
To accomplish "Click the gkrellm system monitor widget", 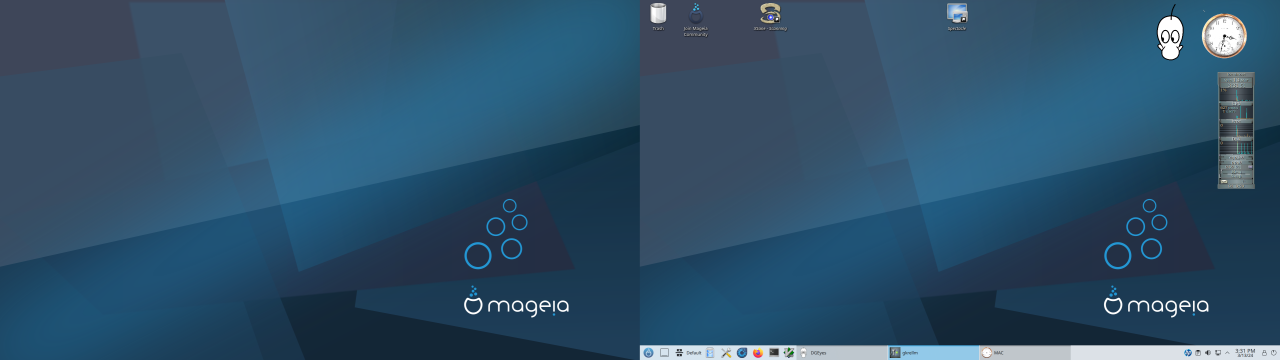I will 1236,130.
